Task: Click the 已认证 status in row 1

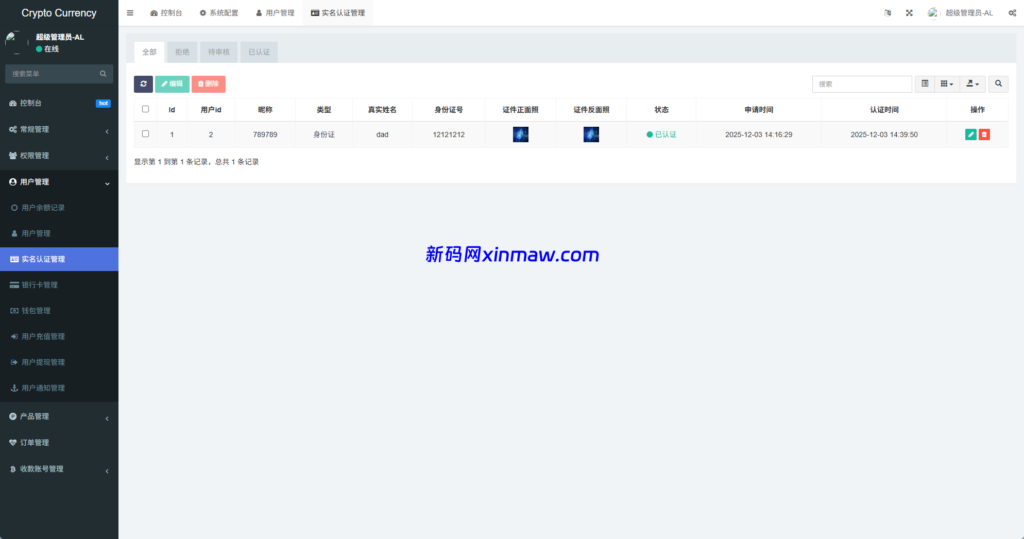Action: click(662, 135)
